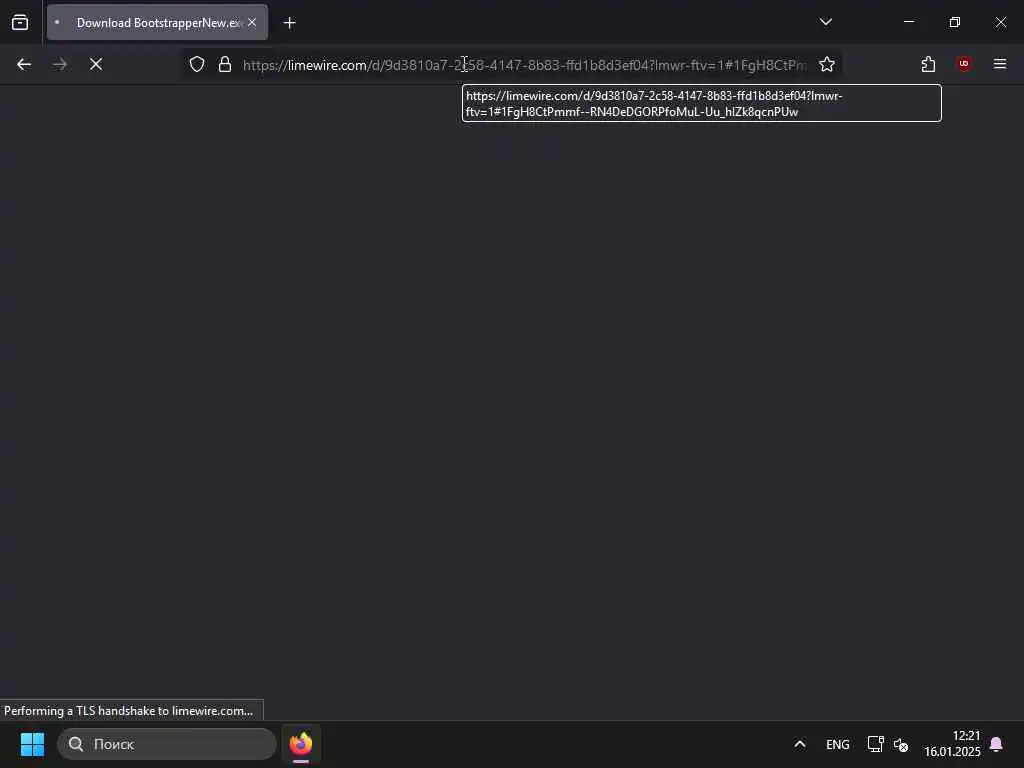Image resolution: width=1024 pixels, height=768 pixels.
Task: Switch the ENG input language
Action: [837, 744]
